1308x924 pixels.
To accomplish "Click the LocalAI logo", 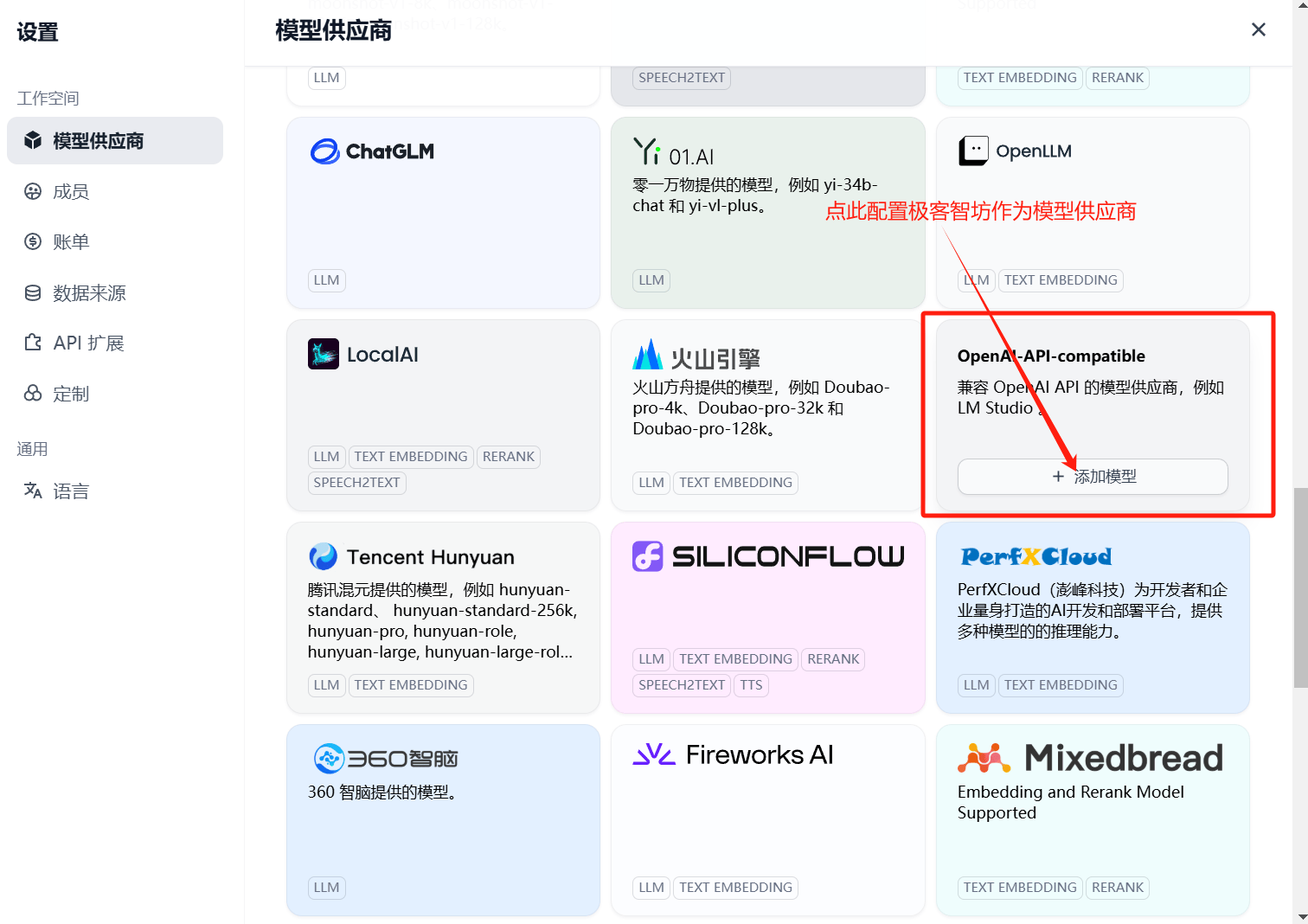I will click(x=363, y=354).
